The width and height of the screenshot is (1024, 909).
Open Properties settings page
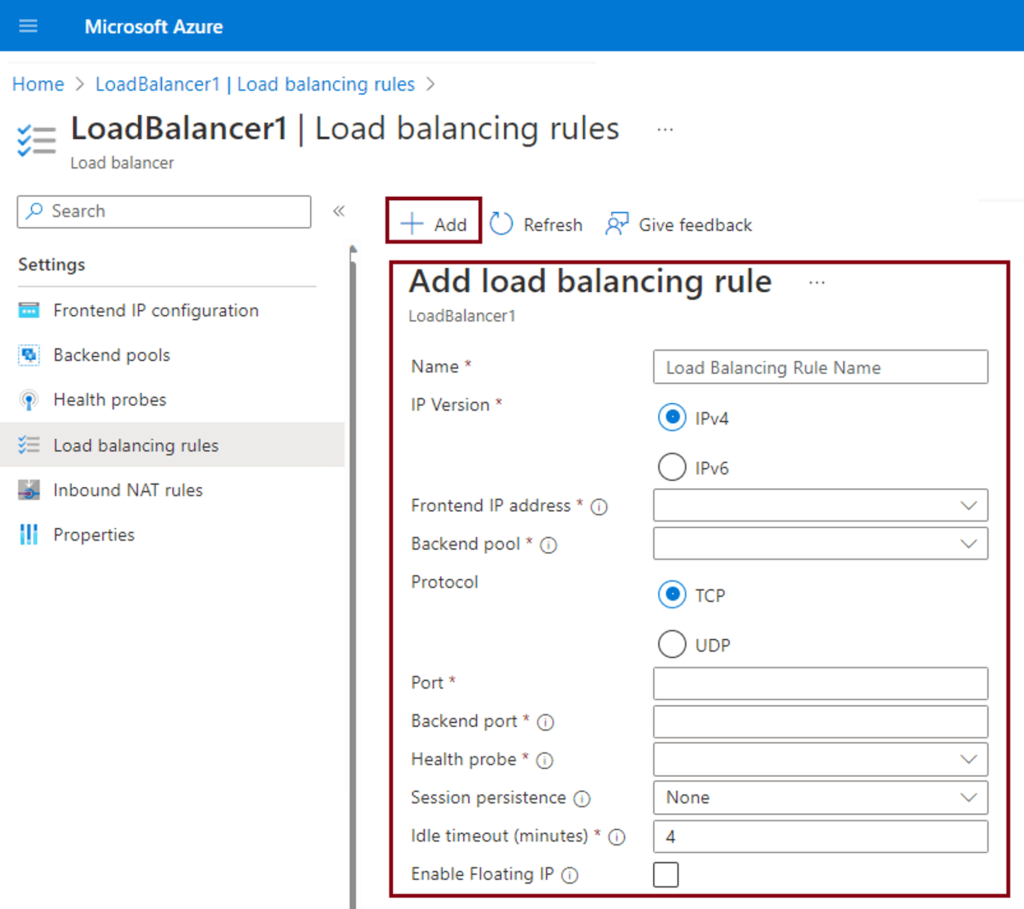(x=94, y=534)
